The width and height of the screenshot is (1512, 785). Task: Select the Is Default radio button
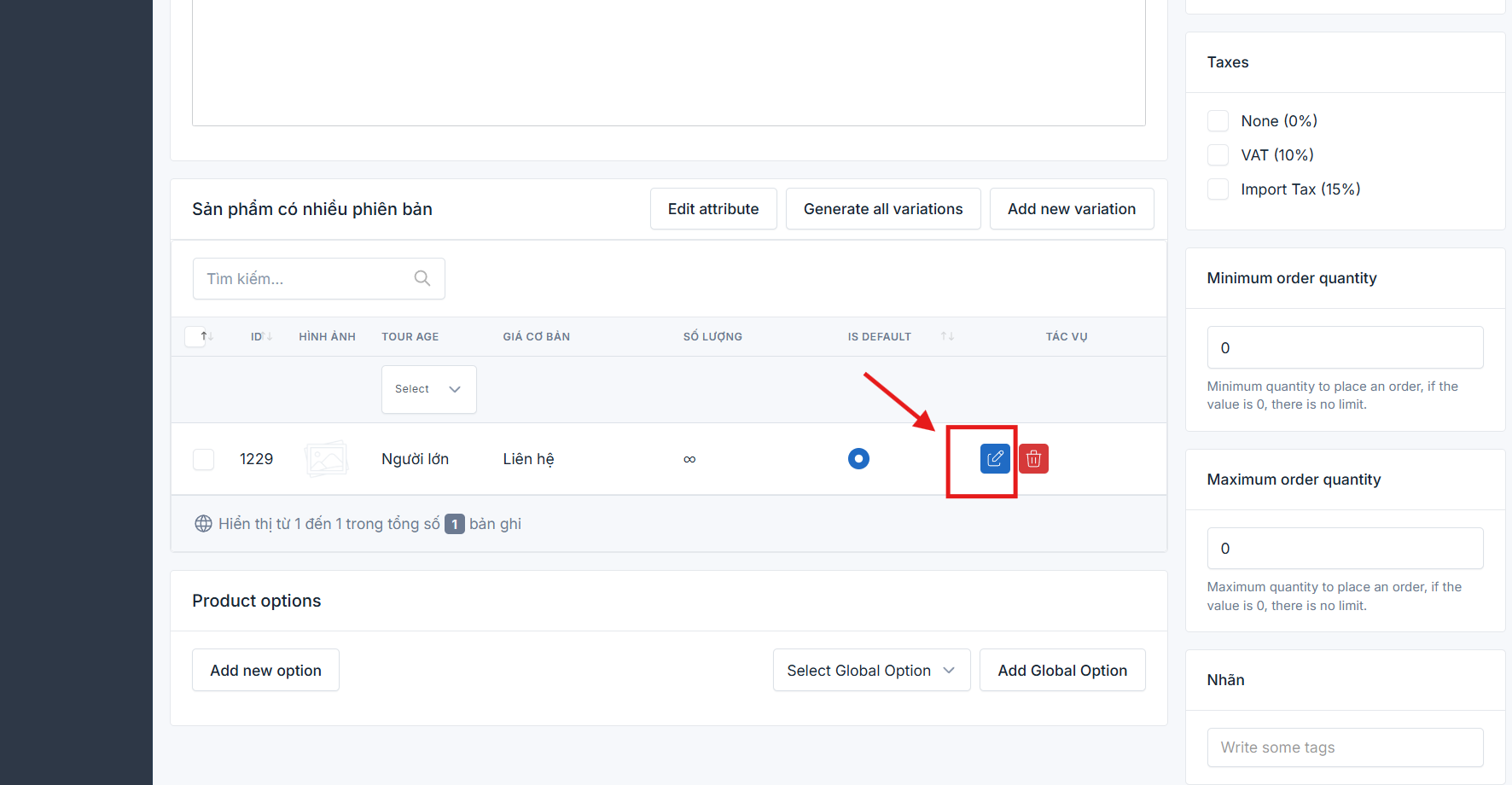click(x=858, y=459)
